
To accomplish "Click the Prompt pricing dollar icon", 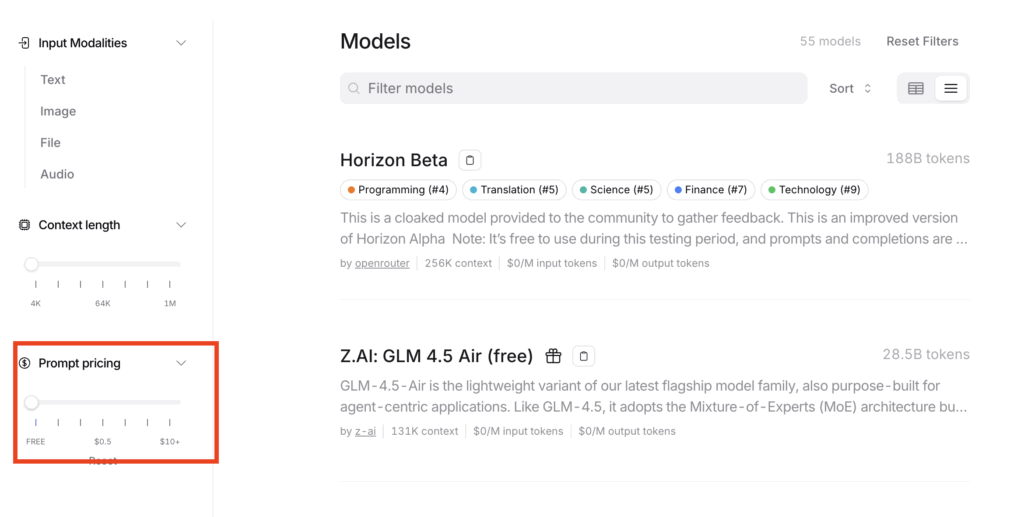I will click(x=25, y=363).
